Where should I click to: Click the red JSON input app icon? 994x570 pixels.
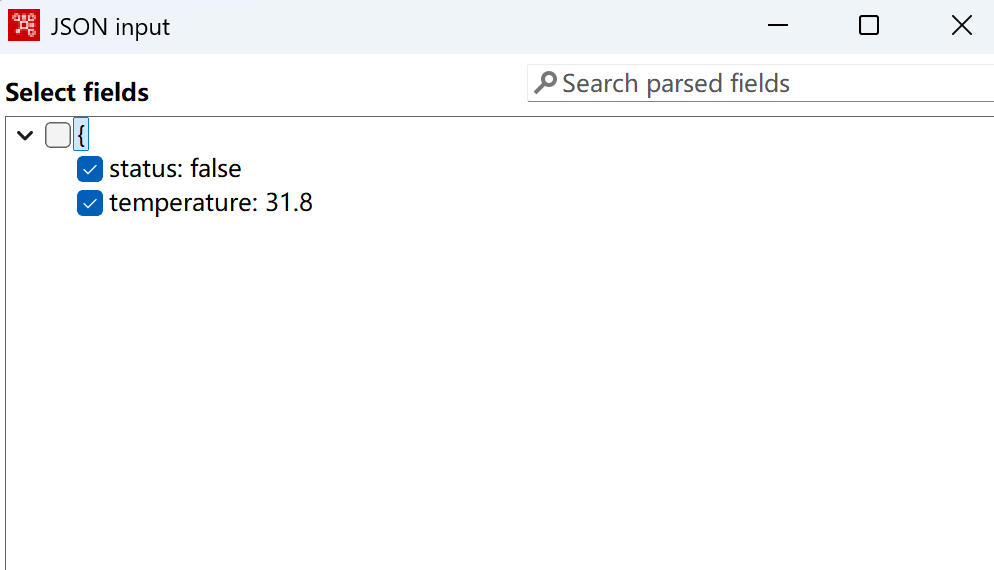click(24, 25)
